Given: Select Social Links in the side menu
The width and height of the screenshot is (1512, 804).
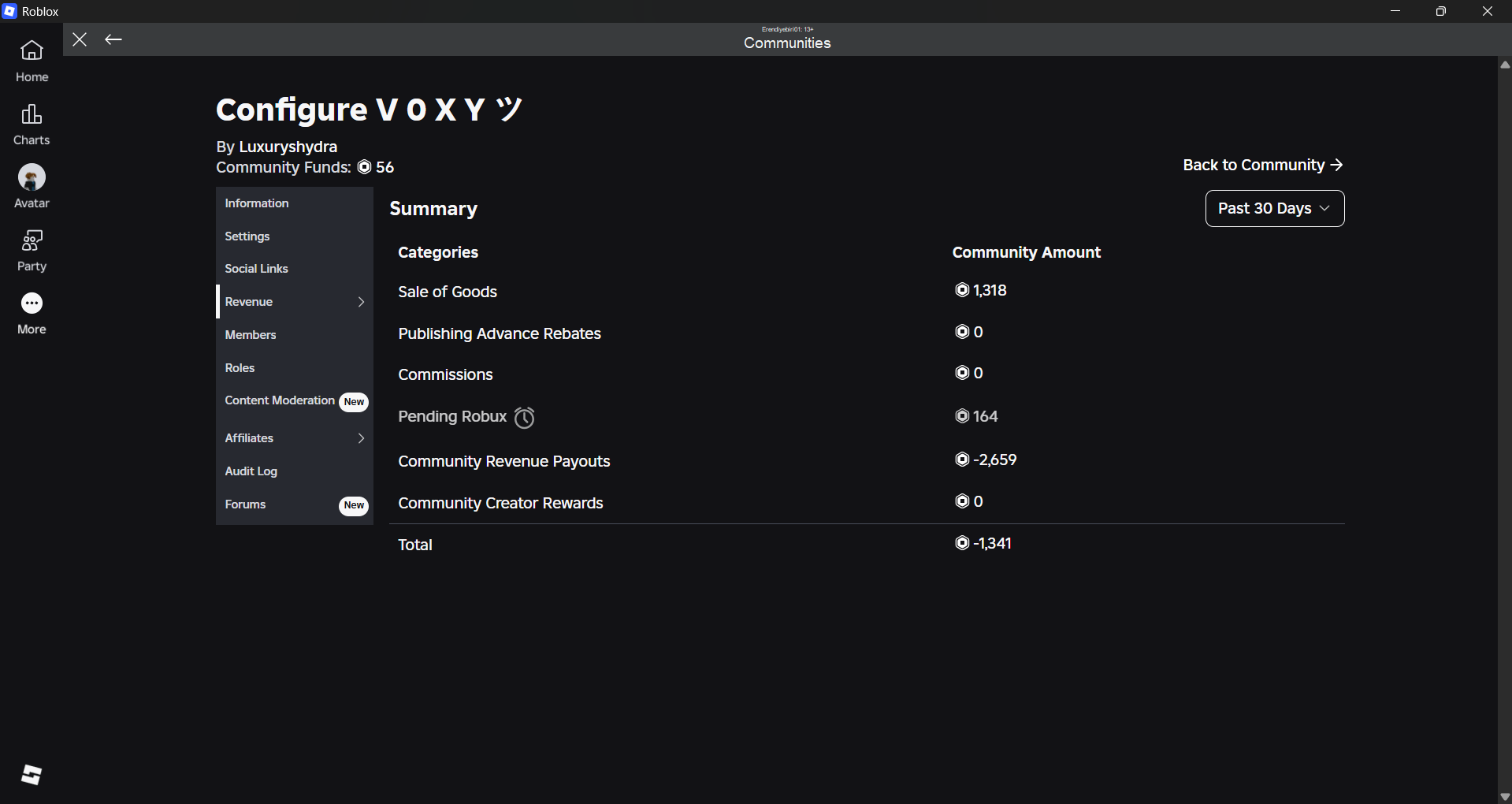Looking at the screenshot, I should pos(295,269).
